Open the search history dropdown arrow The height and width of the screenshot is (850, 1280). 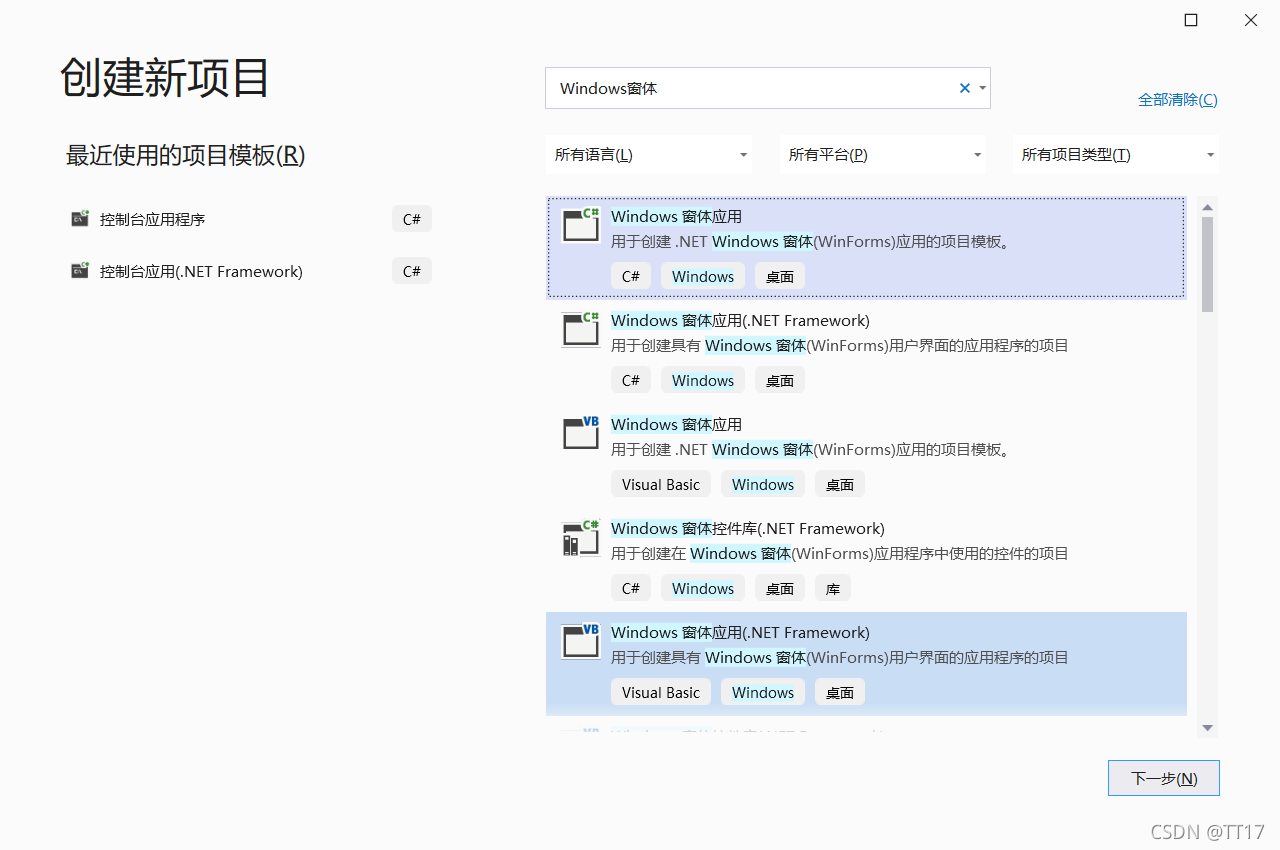point(983,88)
